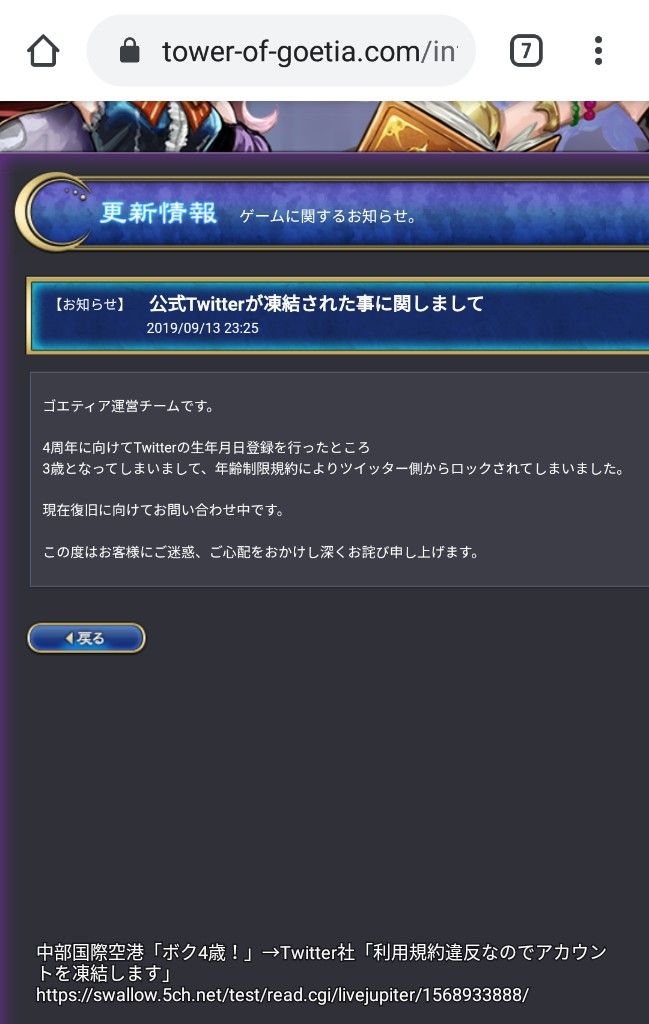
Task: Click the notice title about 公式Twitter凍結
Action: 317,304
